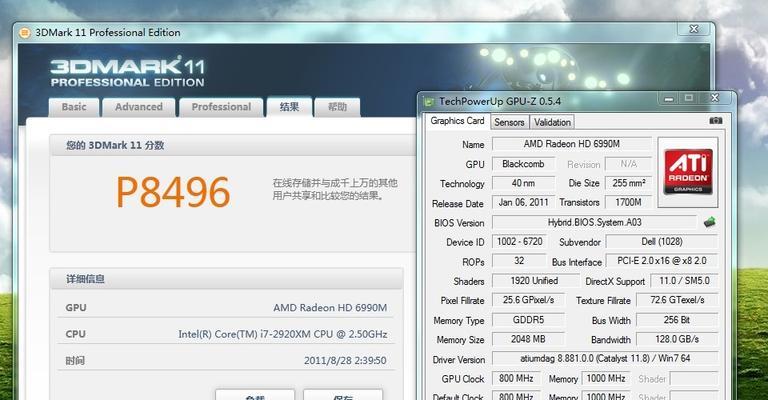
Task: Switch to the Sensors tab
Action: pyautogui.click(x=509, y=122)
